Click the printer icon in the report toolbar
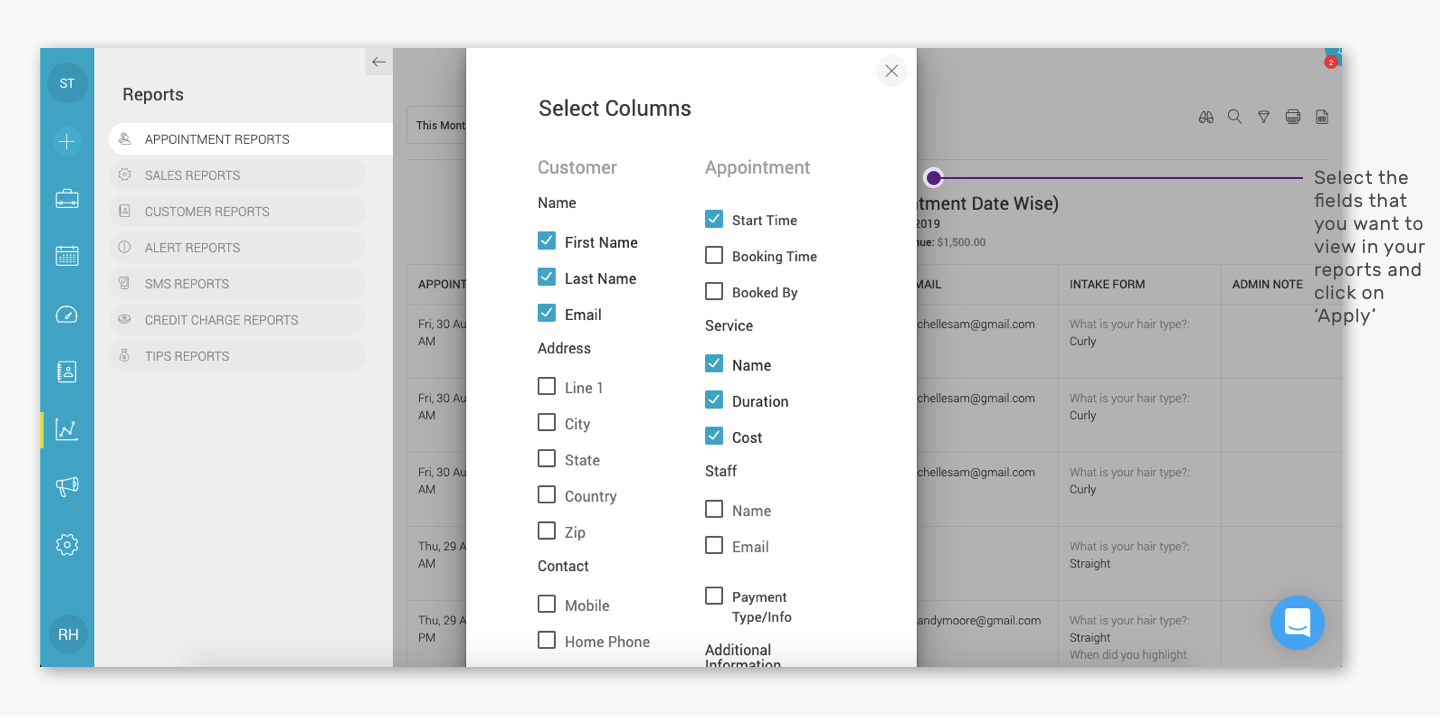Screen dimensions: 1440x718 pos(1293,117)
